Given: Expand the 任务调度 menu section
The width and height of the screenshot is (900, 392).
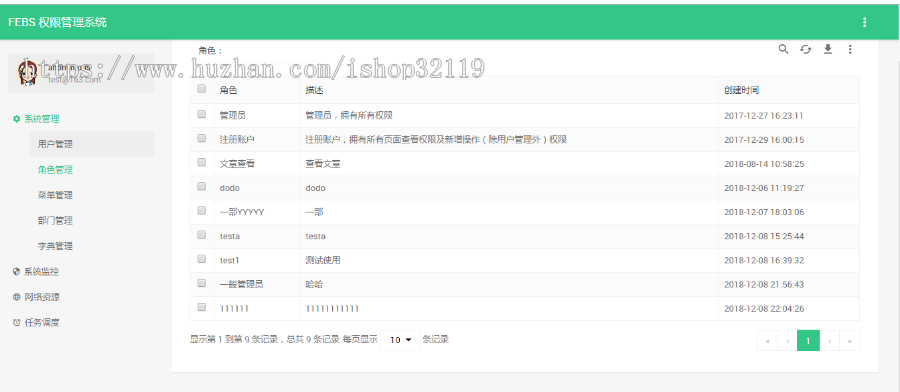Looking at the screenshot, I should [41, 323].
